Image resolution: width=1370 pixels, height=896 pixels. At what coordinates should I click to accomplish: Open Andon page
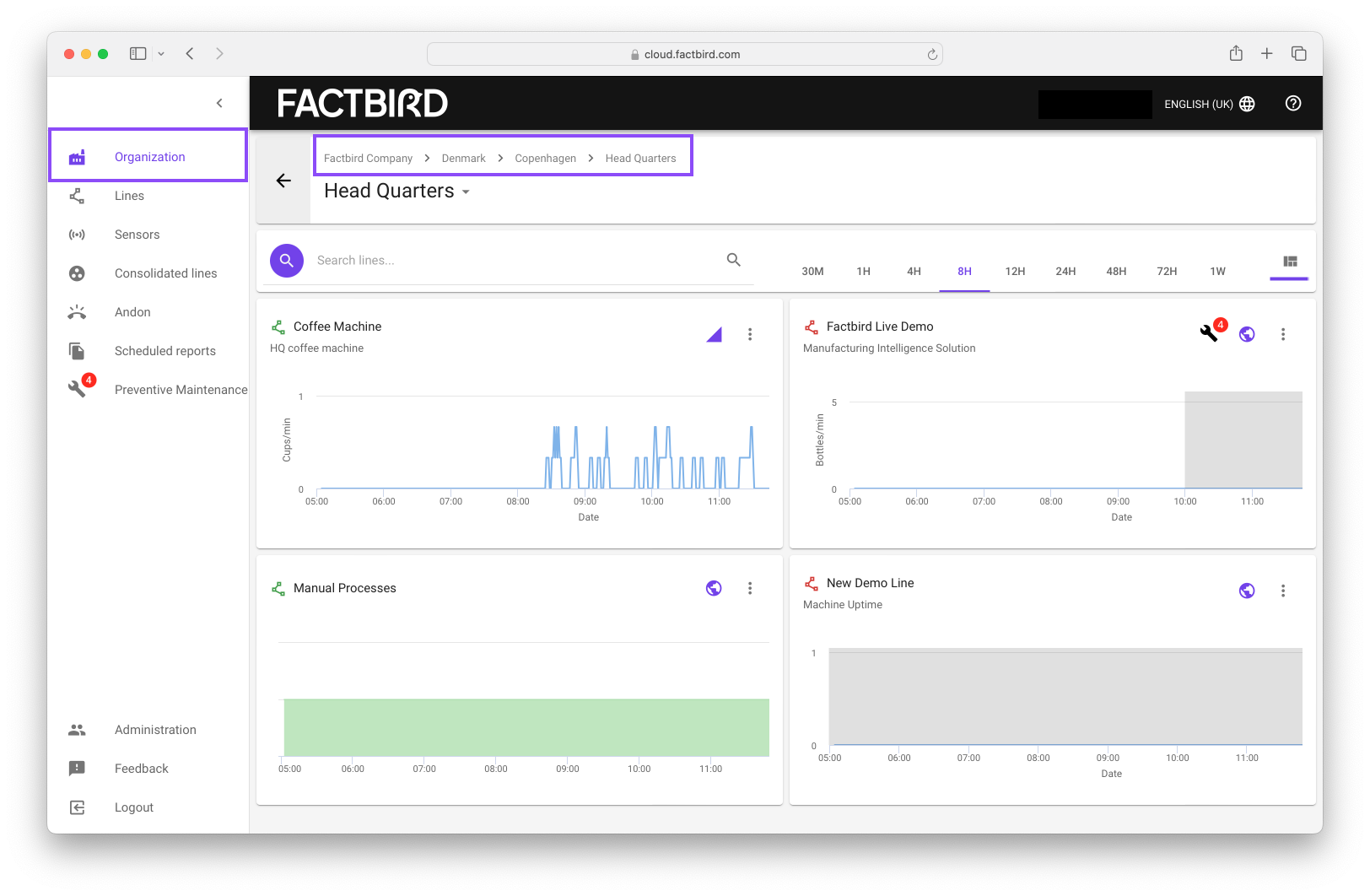[x=132, y=312]
